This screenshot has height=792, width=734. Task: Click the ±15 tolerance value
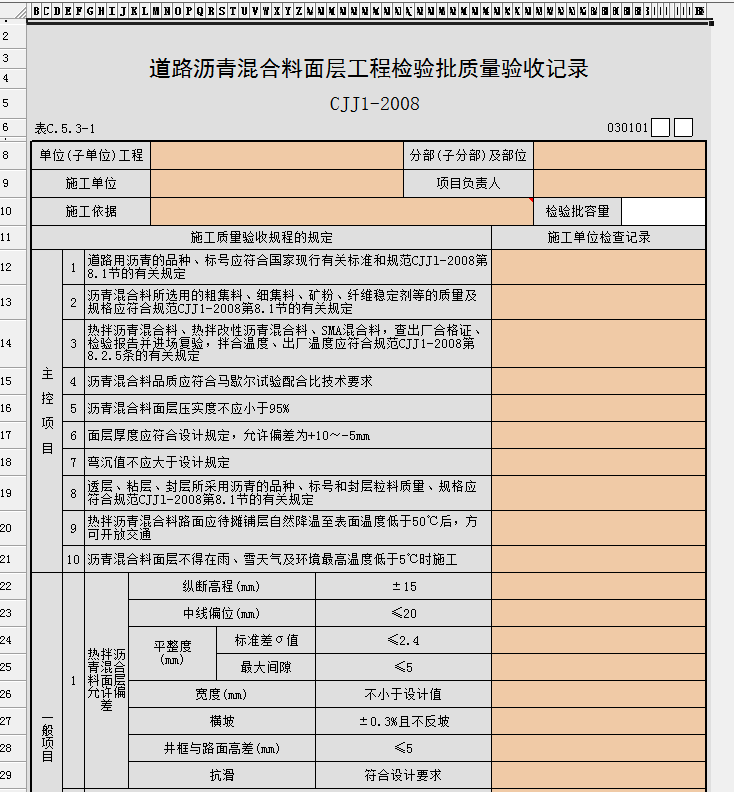404,586
